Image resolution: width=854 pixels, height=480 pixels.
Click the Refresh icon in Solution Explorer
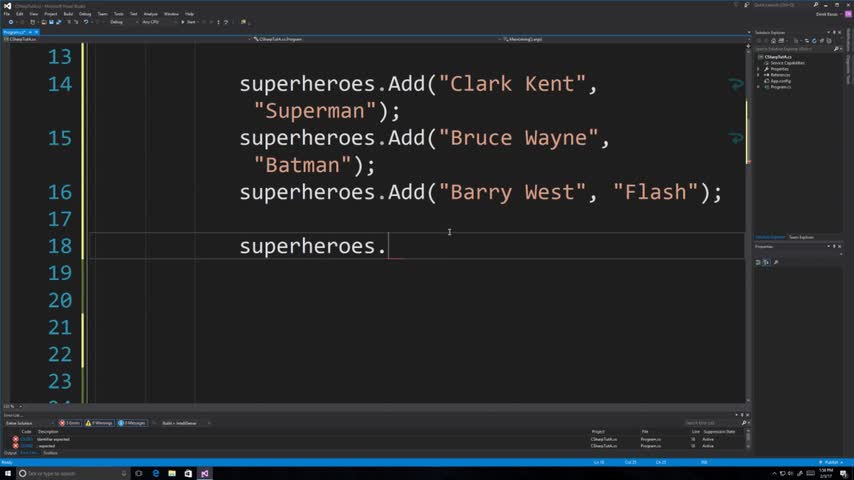814,41
